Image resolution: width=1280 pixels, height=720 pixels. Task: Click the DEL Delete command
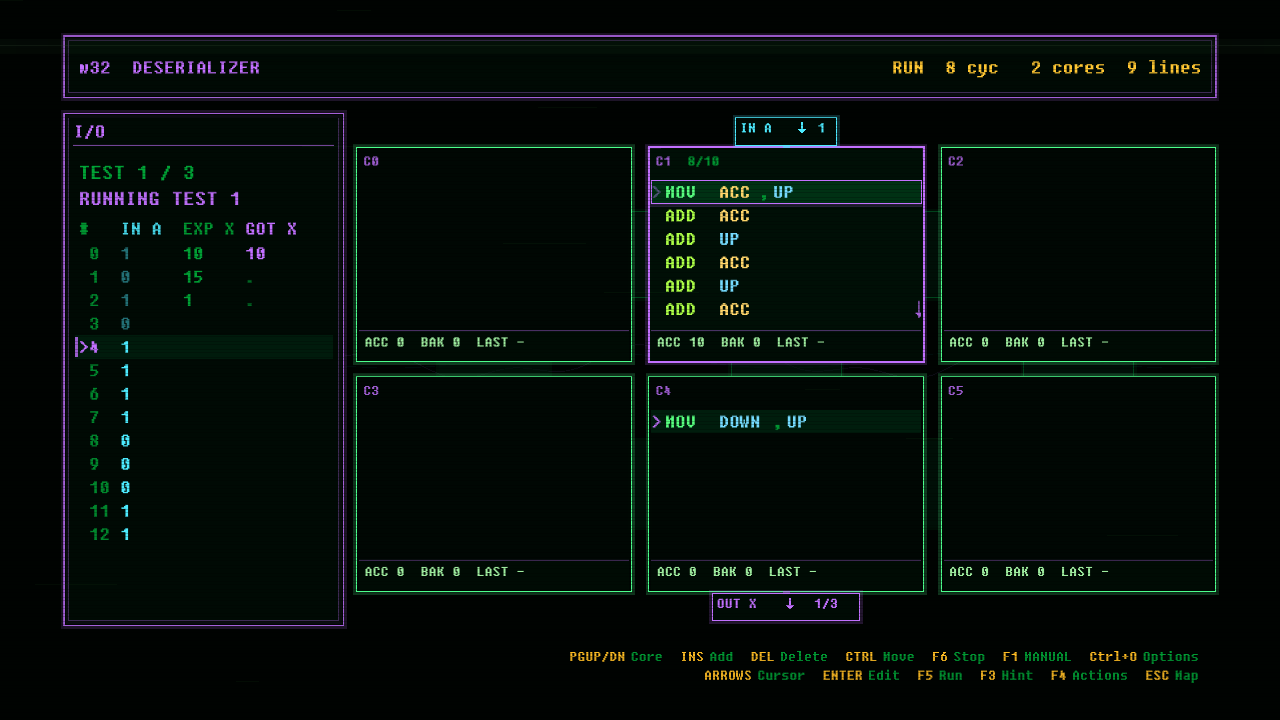[x=789, y=657]
